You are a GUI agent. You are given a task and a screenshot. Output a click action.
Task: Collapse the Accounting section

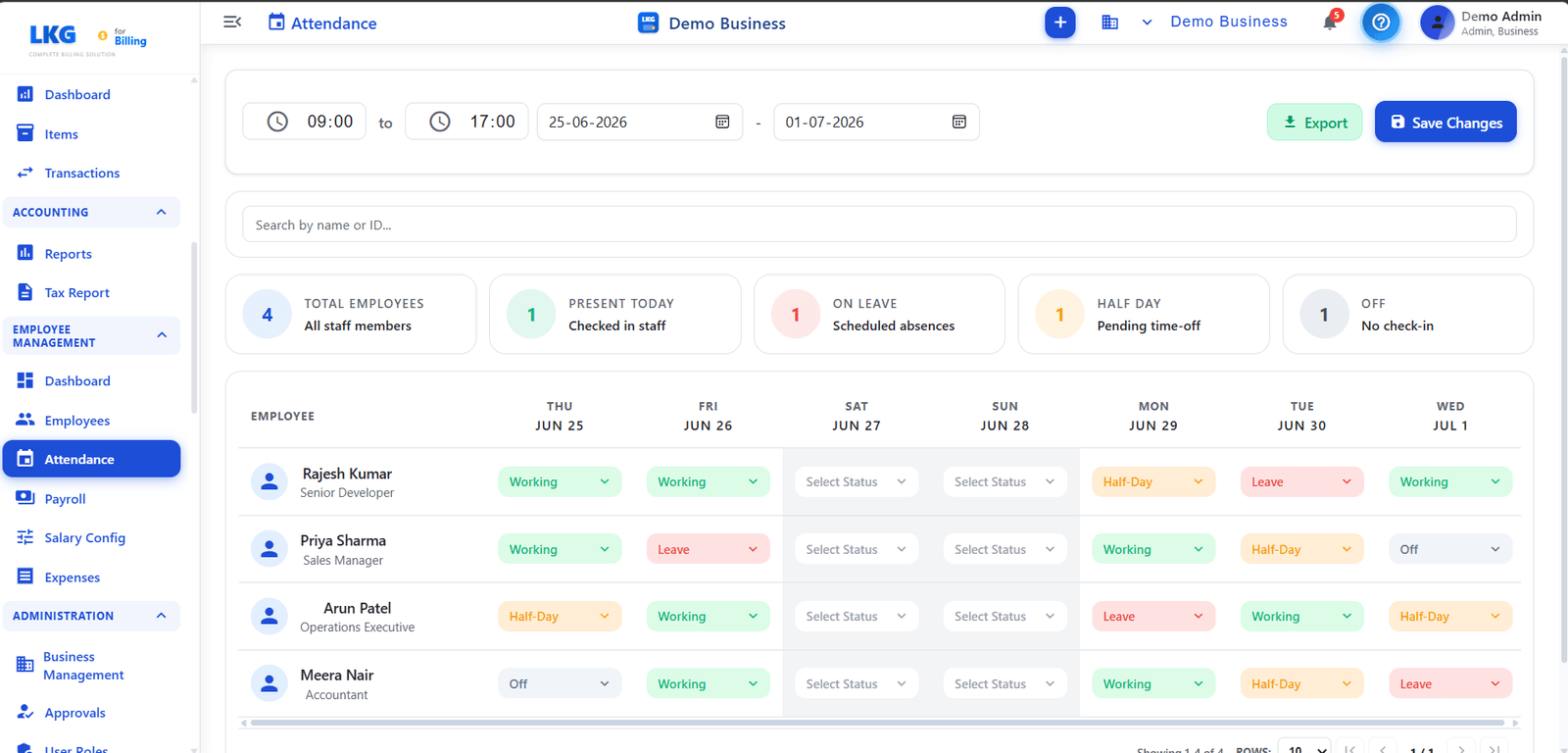(162, 212)
